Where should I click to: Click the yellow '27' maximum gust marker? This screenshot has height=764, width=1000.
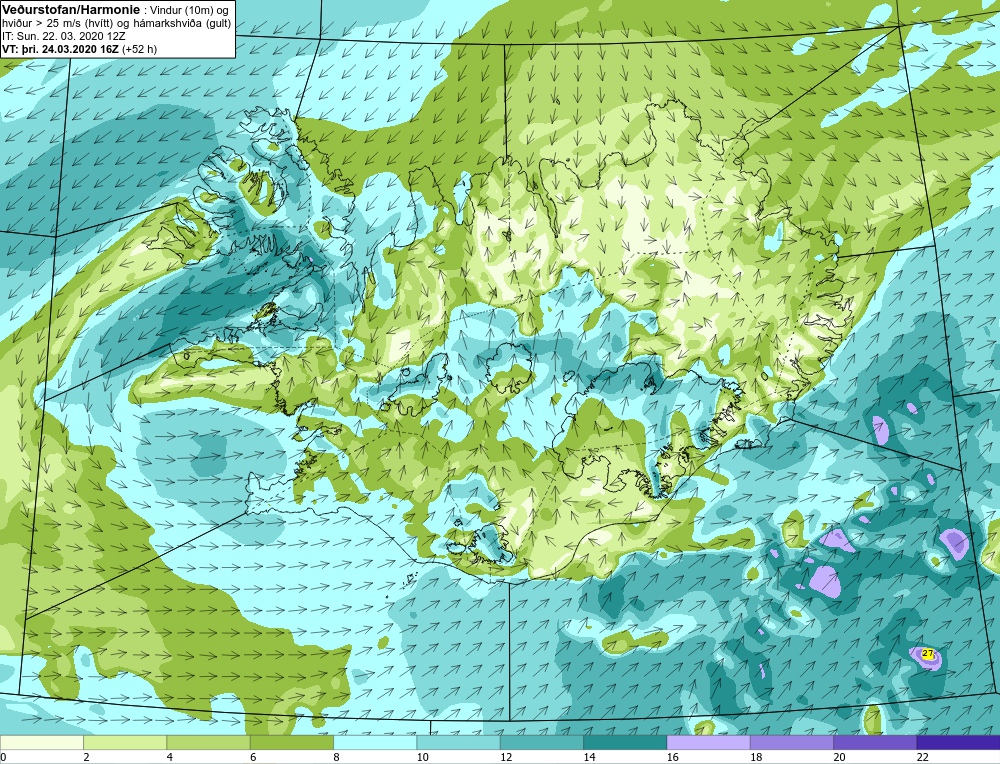pyautogui.click(x=928, y=654)
